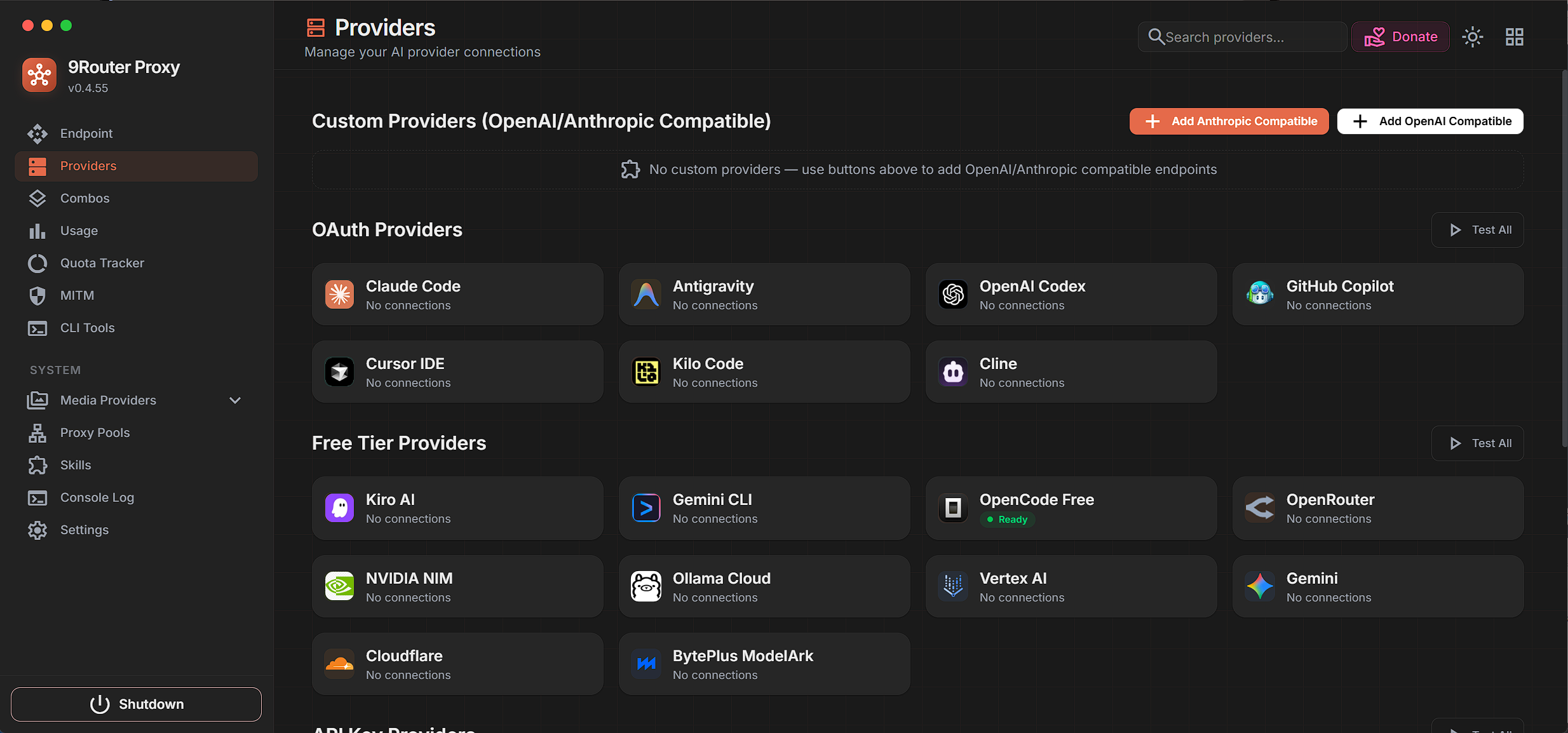
Task: Open the Endpoint page
Action: tap(136, 133)
